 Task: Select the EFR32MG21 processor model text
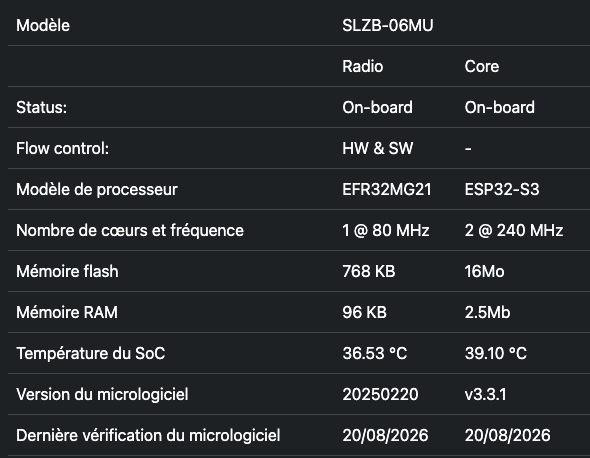pyautogui.click(x=387, y=189)
